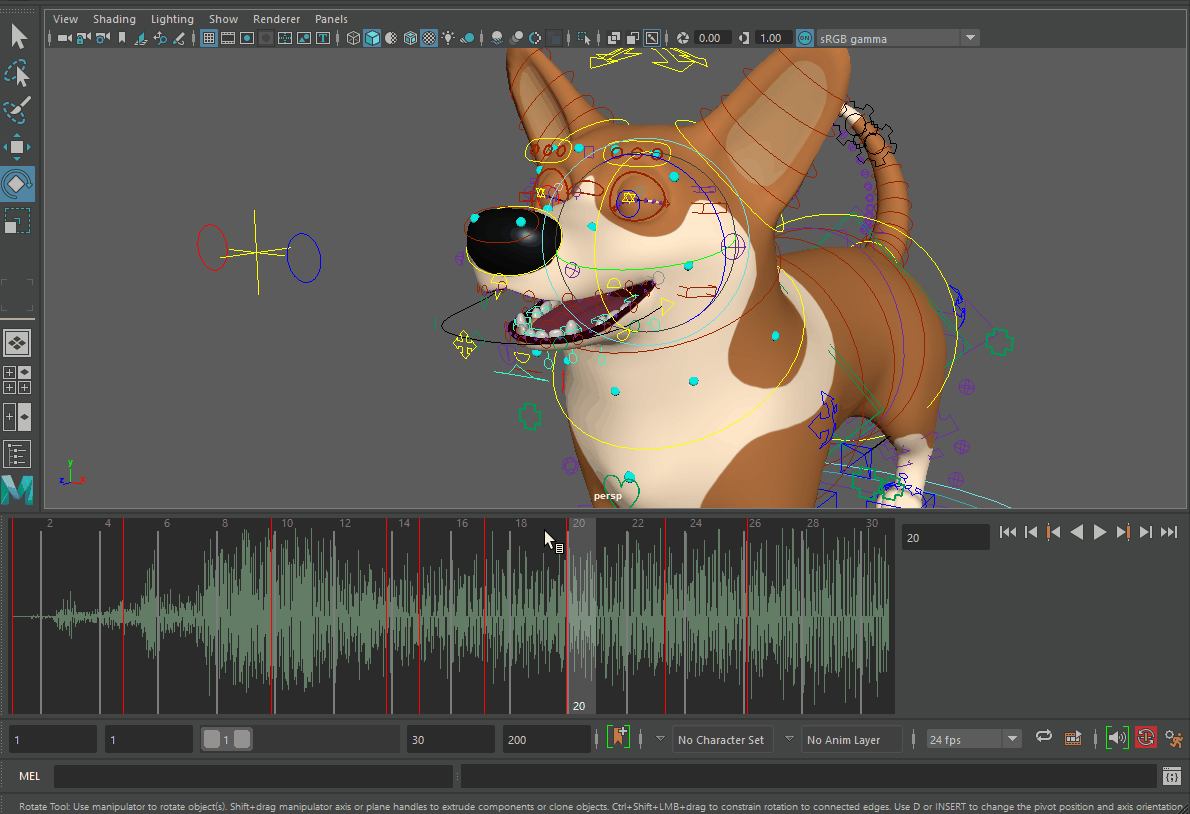Pick the Lasso Select tool

coord(17,74)
